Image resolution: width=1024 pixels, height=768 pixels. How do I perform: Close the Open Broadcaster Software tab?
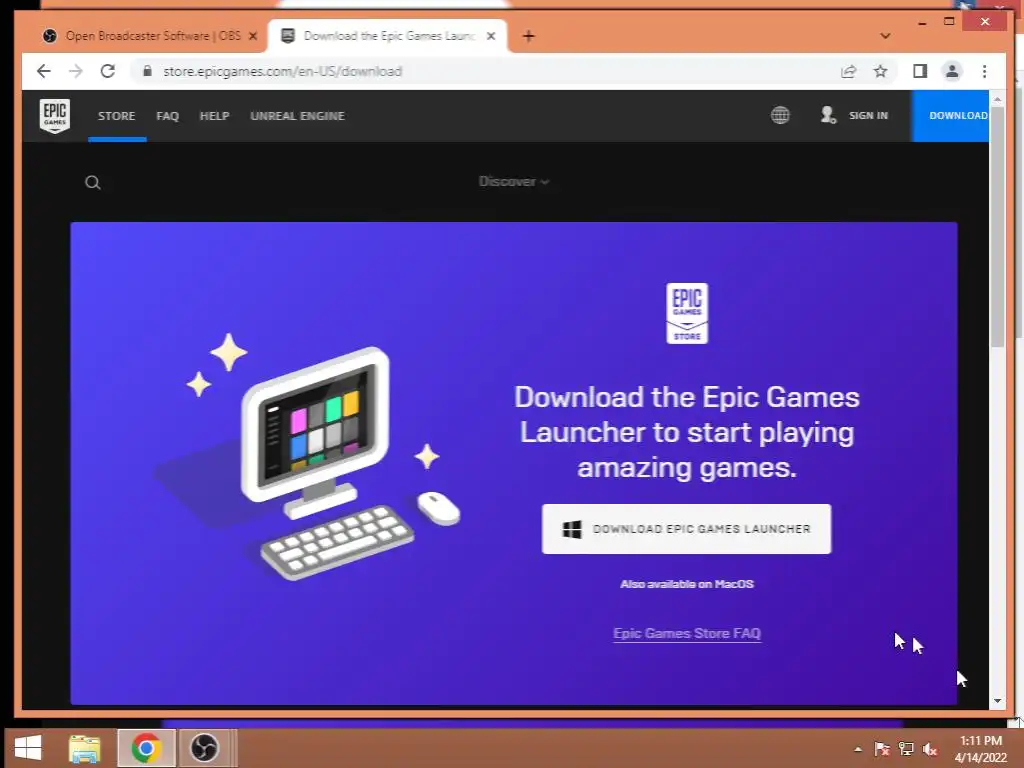coord(253,36)
